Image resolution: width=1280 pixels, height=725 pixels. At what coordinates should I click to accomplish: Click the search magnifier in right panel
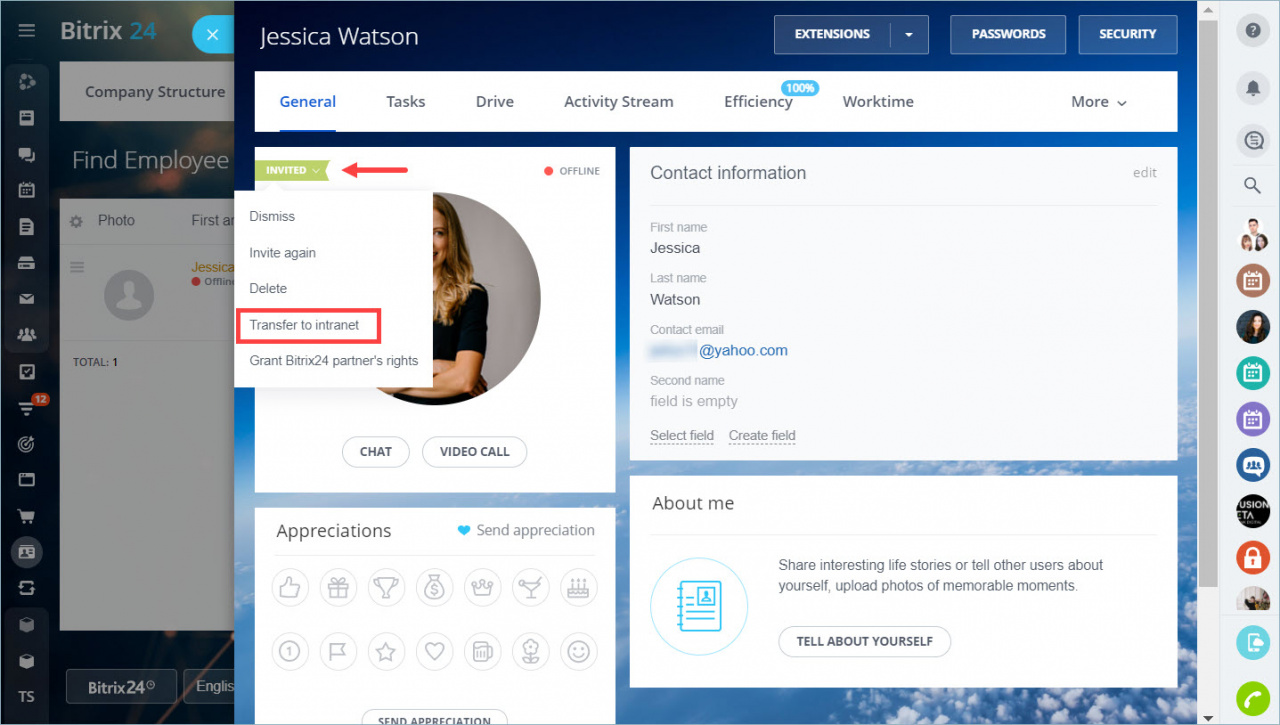pos(1252,185)
